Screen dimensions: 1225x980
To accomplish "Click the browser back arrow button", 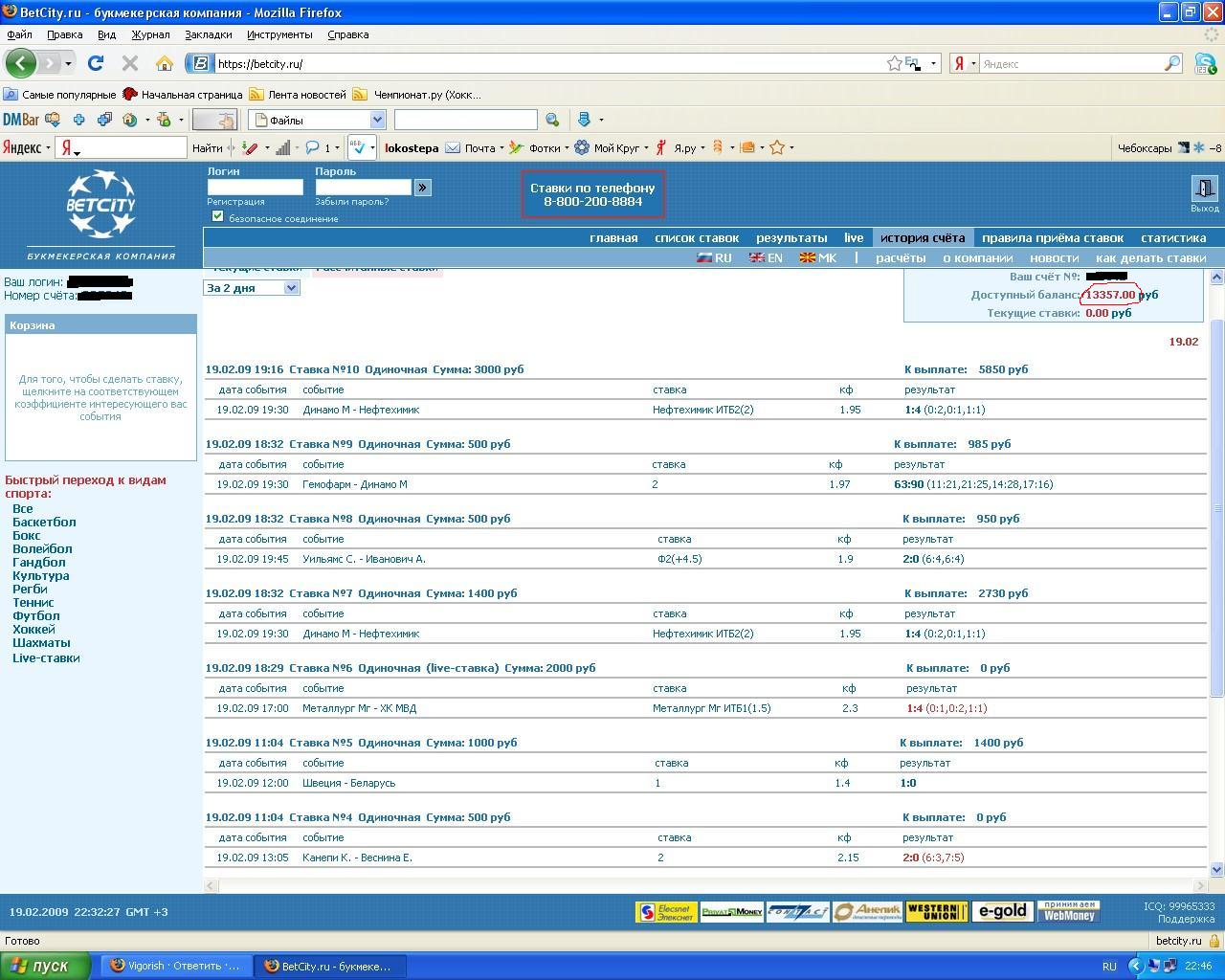I will coord(20,64).
